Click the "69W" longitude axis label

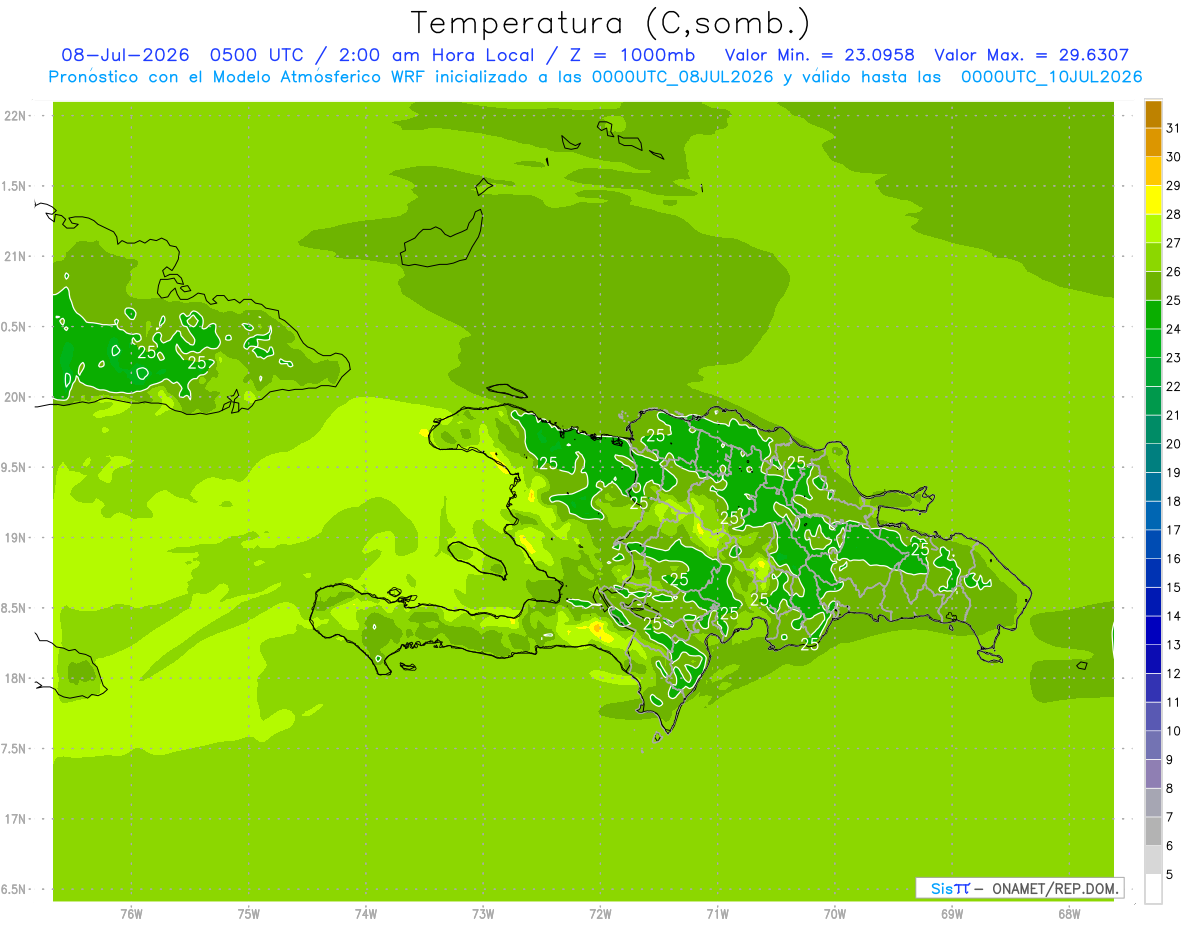click(x=952, y=914)
